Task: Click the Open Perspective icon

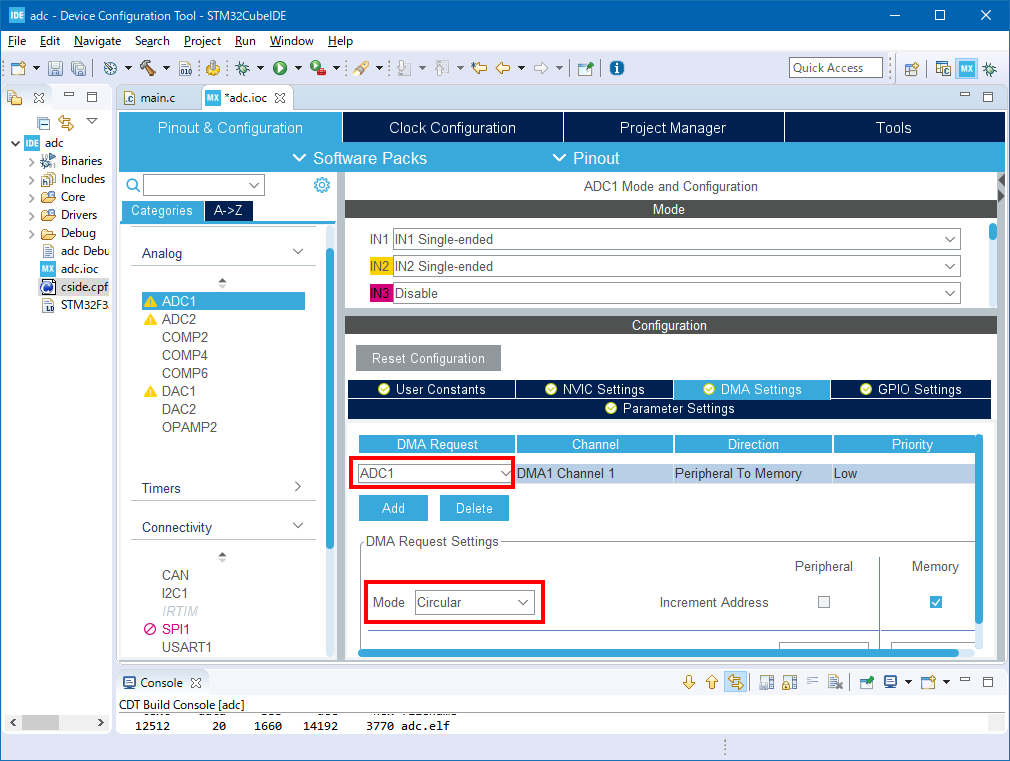Action: [x=911, y=69]
